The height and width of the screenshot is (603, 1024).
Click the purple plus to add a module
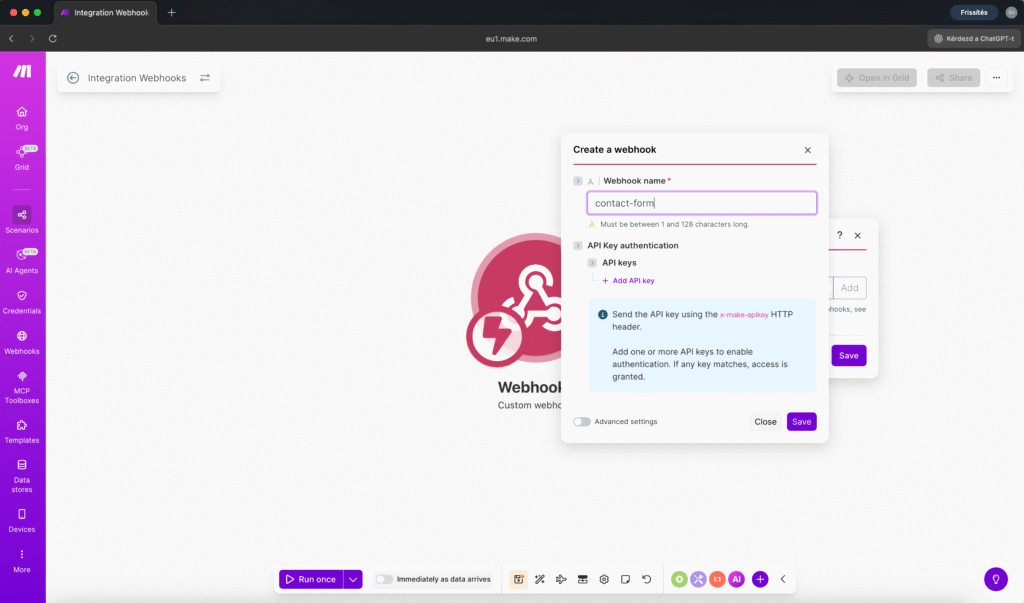point(760,579)
